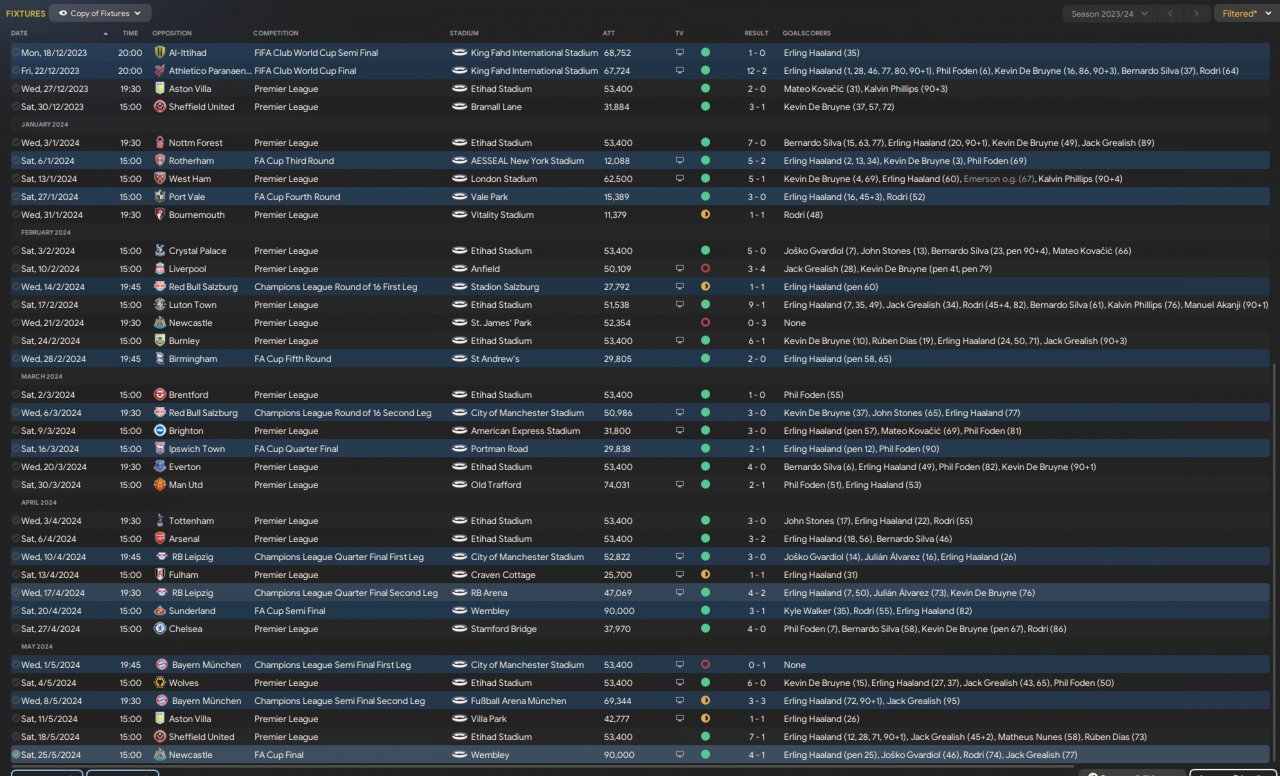Click the Athletico Paranaense club badge
The image size is (1280, 776).
click(160, 70)
